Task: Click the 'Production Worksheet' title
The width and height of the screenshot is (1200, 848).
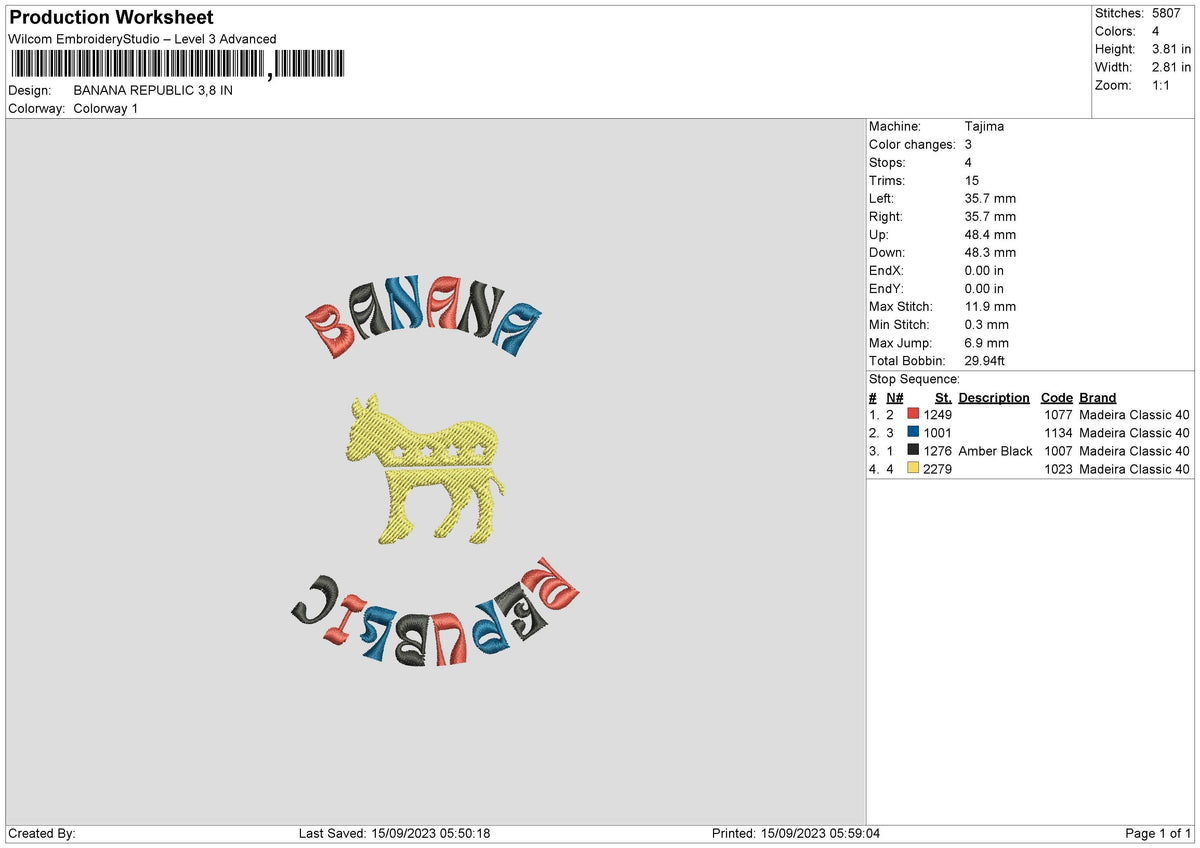Action: pos(111,17)
